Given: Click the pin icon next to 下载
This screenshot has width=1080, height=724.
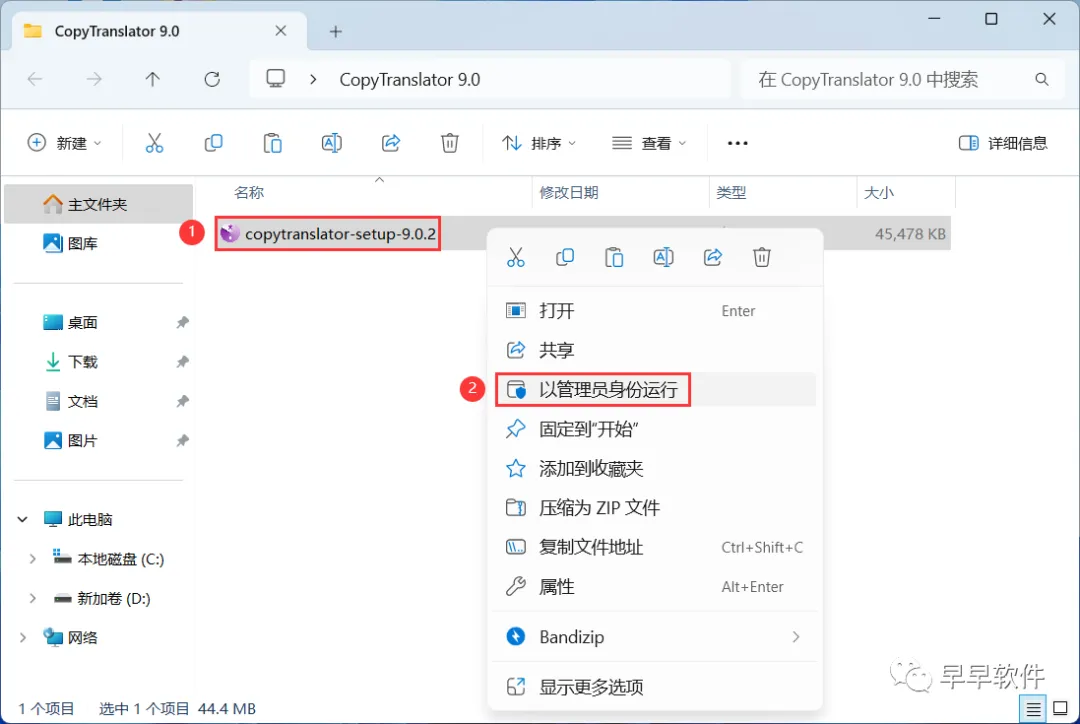Looking at the screenshot, I should click(182, 362).
